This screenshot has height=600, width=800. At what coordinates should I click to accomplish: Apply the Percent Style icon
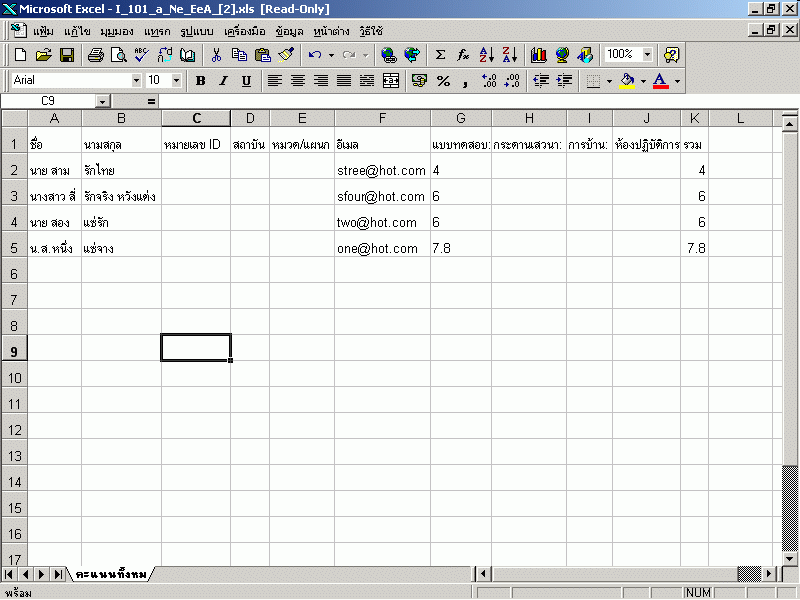(x=443, y=80)
